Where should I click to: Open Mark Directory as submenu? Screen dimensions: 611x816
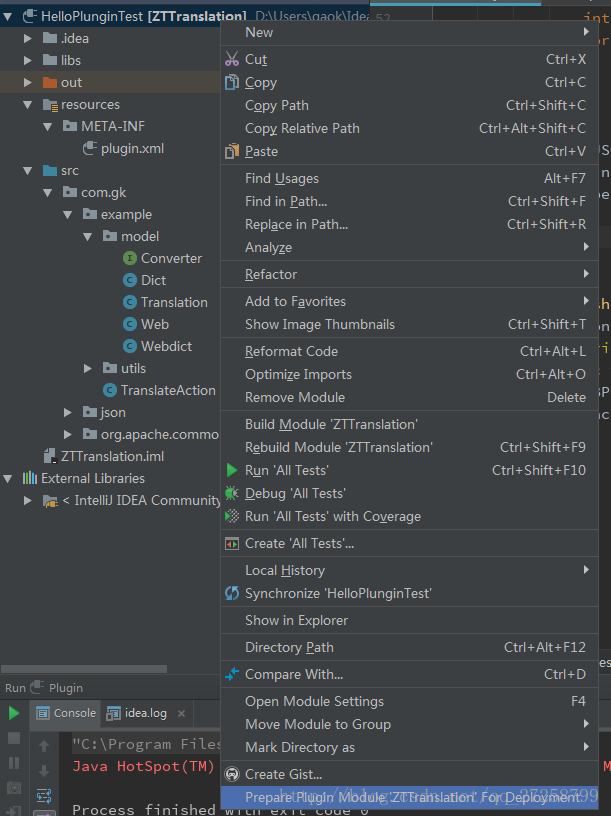410,747
